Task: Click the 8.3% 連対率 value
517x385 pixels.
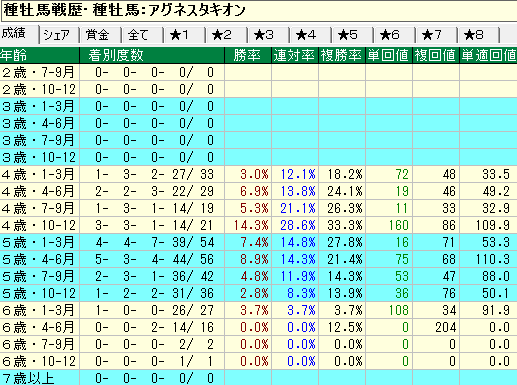Action: 301,293
